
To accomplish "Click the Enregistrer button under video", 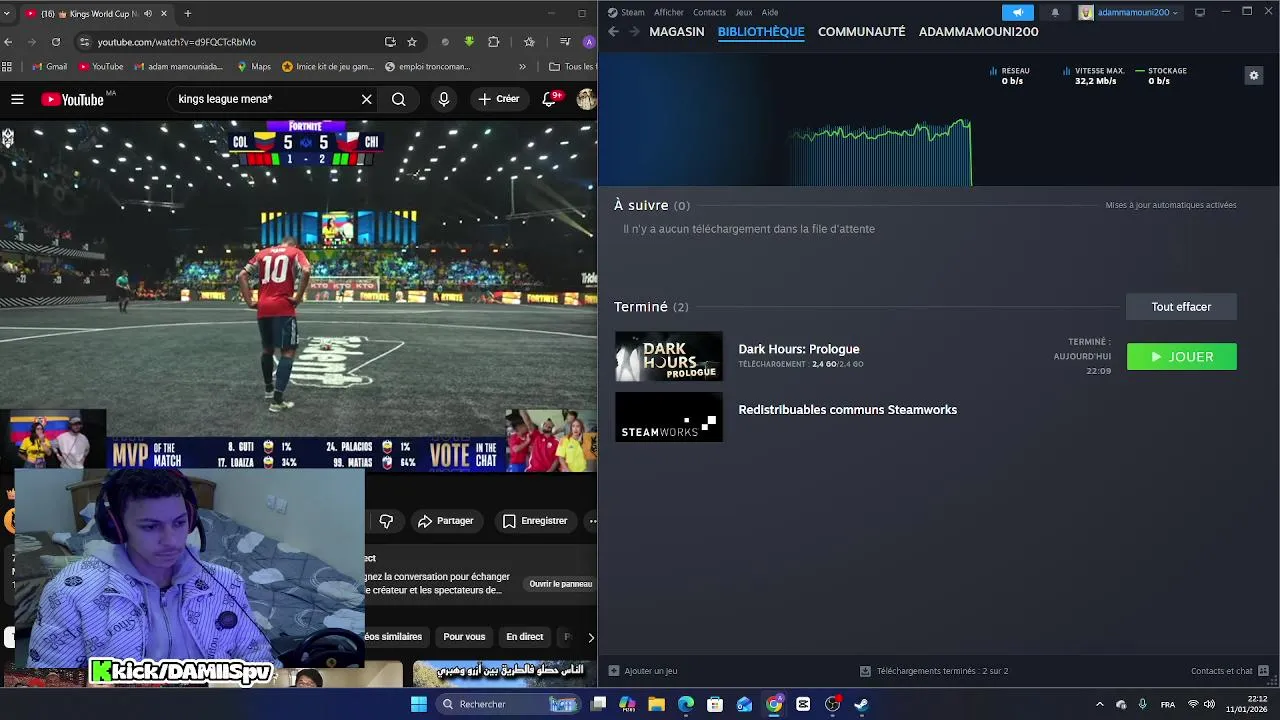I will [x=535, y=521].
